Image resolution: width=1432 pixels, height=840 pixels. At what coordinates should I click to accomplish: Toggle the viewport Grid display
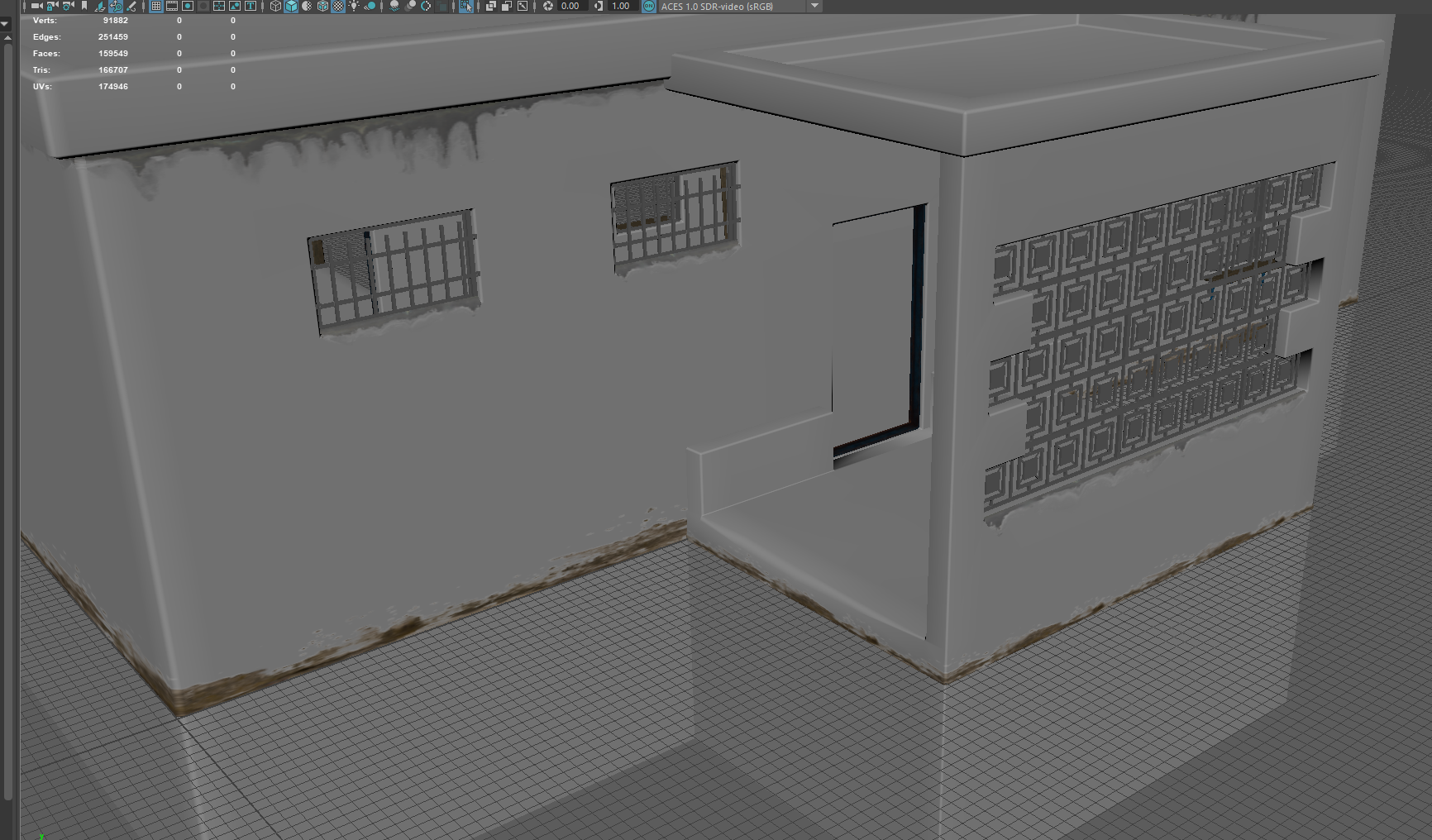155,6
